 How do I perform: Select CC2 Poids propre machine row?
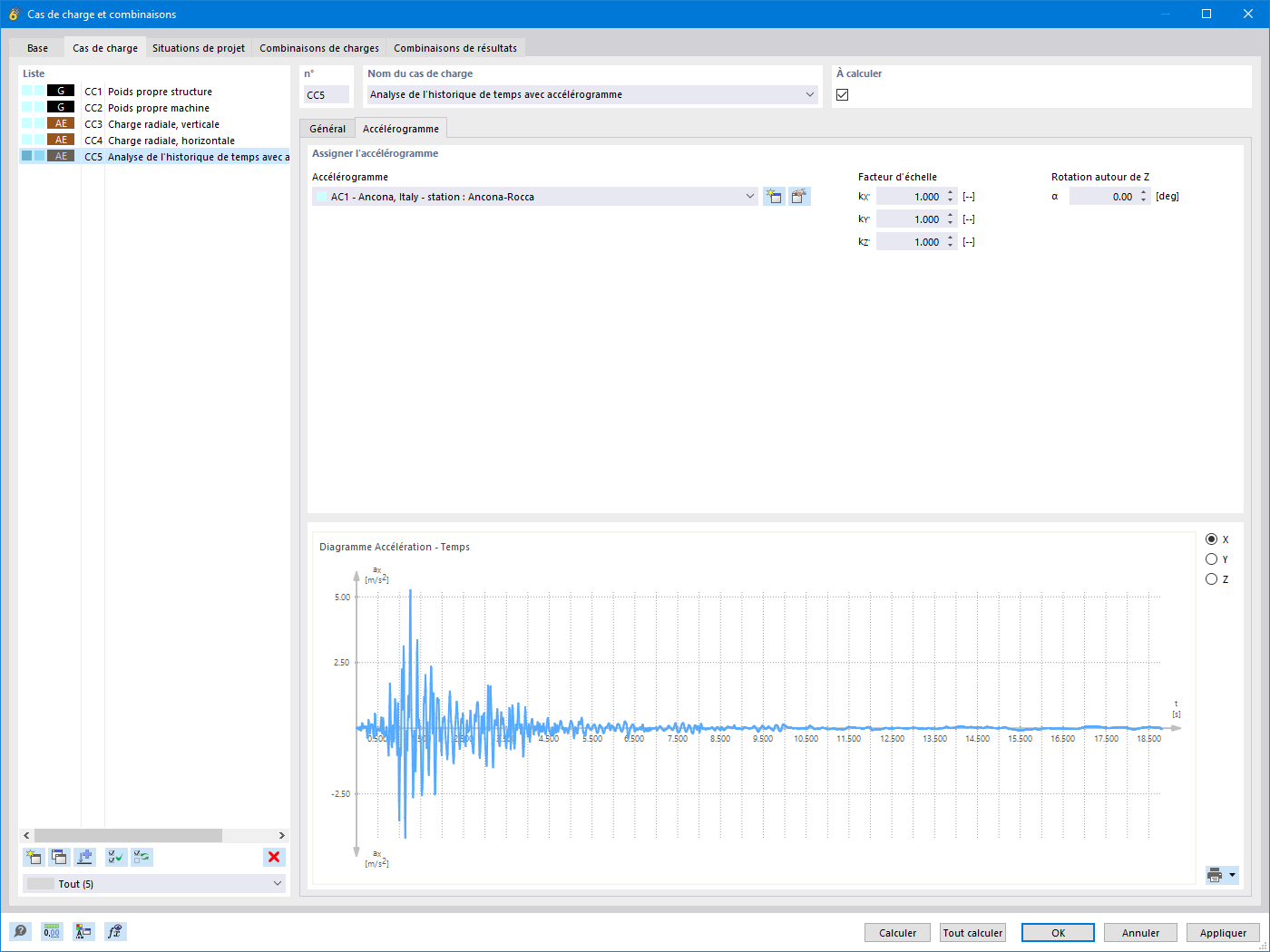154,107
